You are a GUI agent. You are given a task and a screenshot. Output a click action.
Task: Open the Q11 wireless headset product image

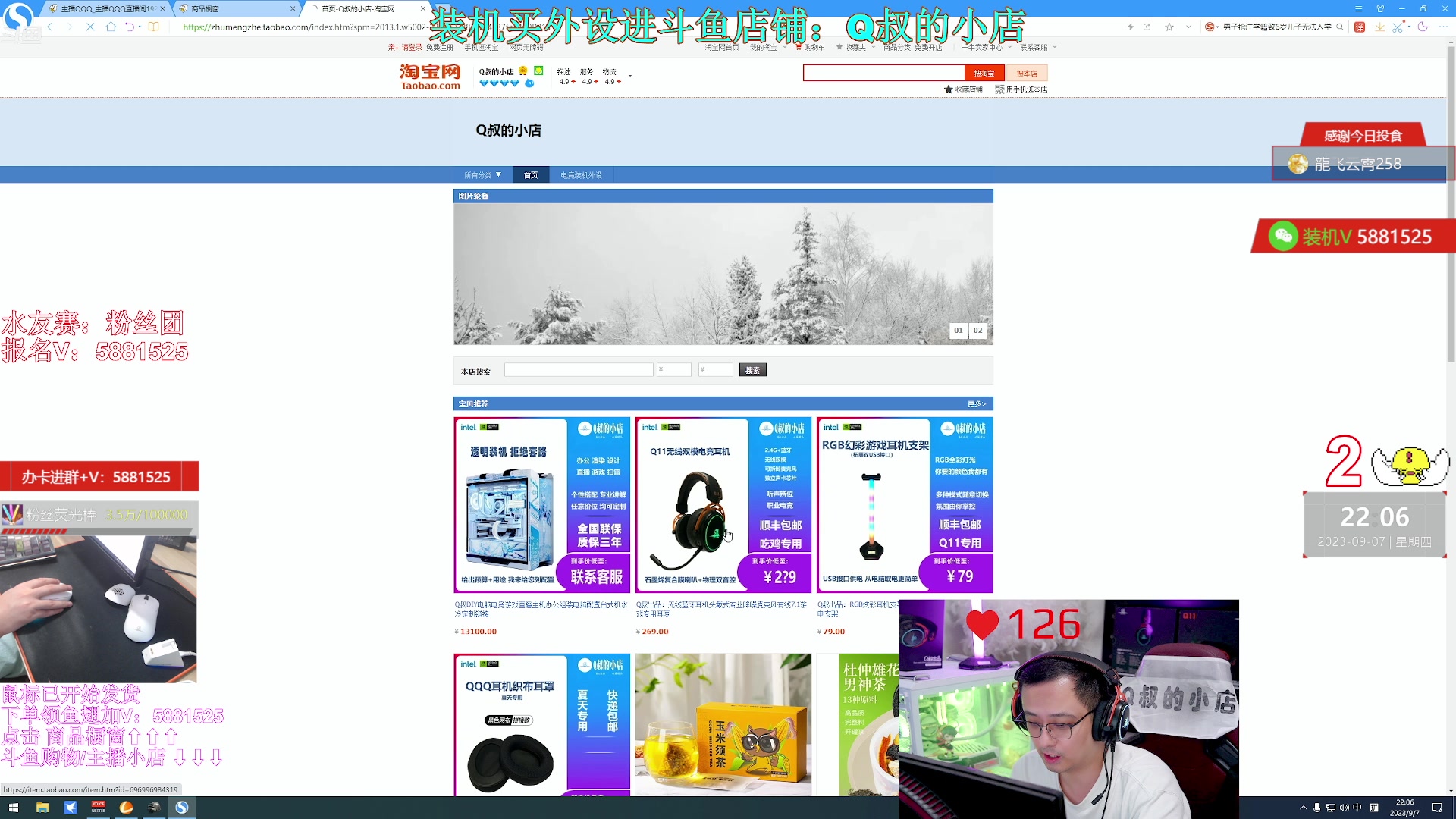[x=723, y=505]
